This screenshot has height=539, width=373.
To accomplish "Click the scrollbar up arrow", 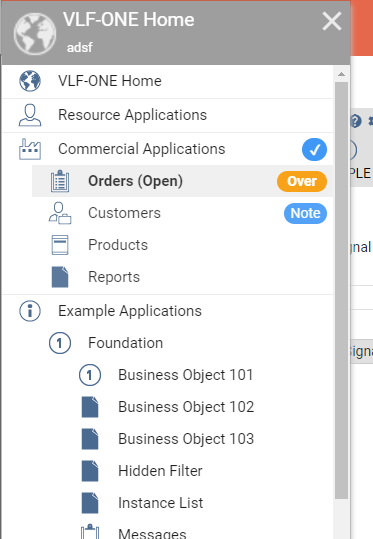I will click(341, 74).
